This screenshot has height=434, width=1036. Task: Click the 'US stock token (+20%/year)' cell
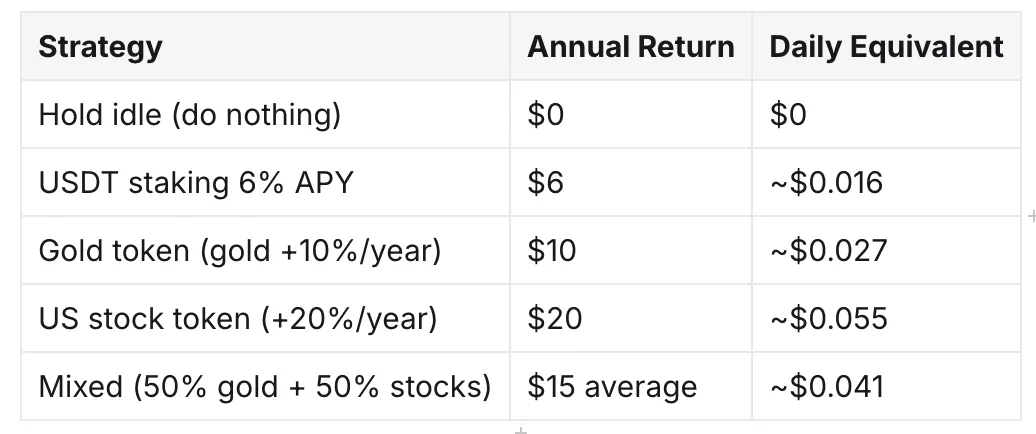(265, 318)
